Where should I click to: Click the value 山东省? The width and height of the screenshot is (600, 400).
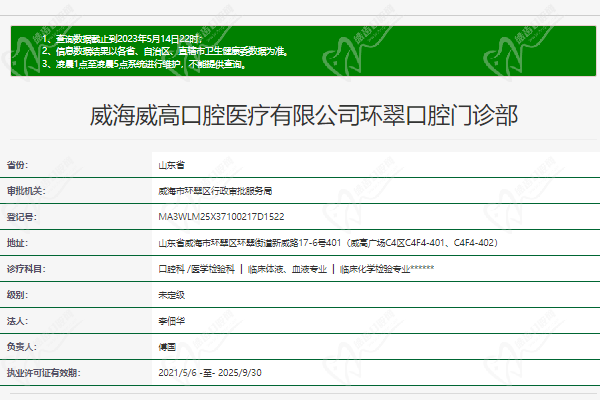click(x=171, y=165)
